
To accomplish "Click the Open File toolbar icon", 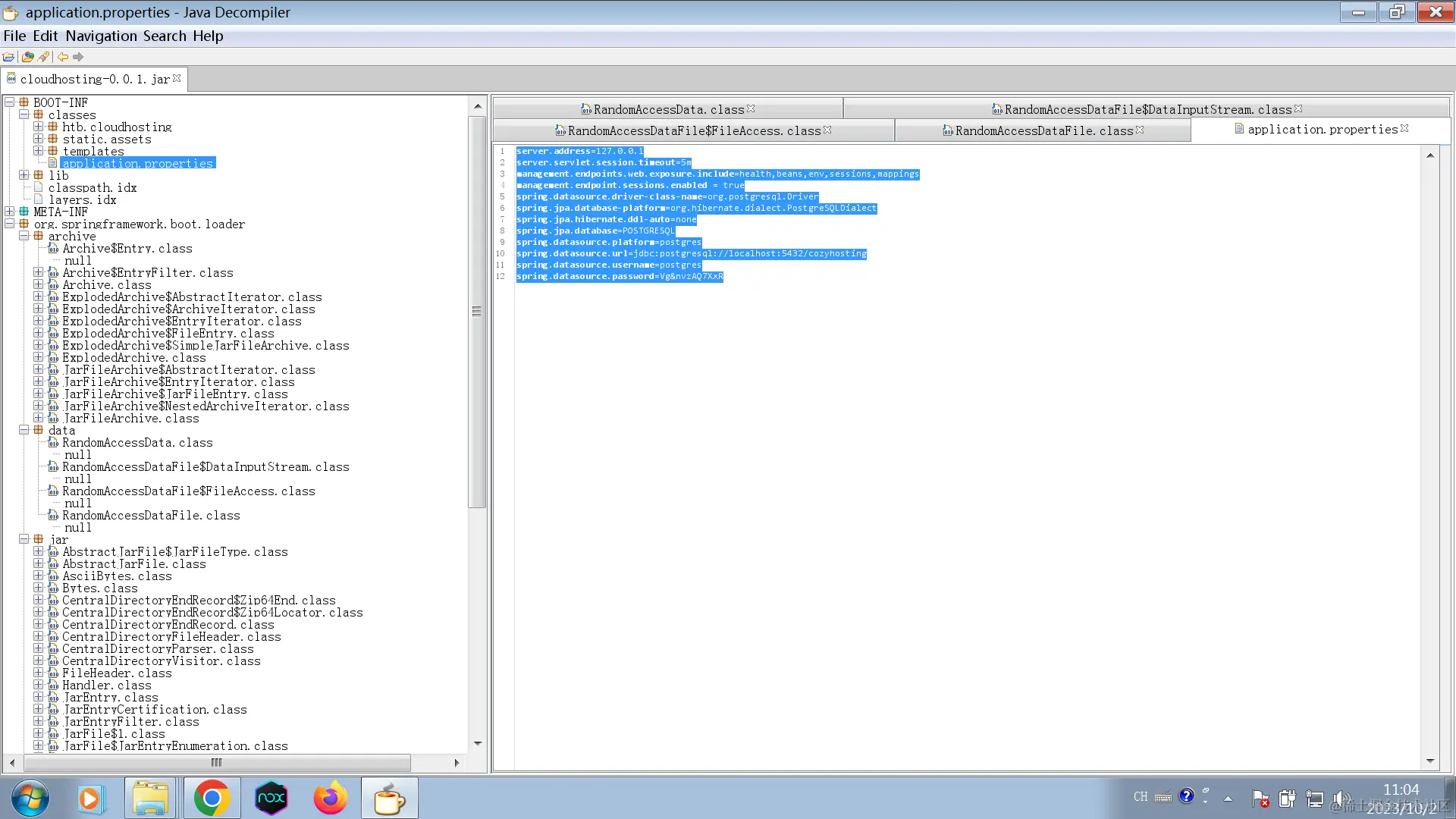I will point(9,57).
